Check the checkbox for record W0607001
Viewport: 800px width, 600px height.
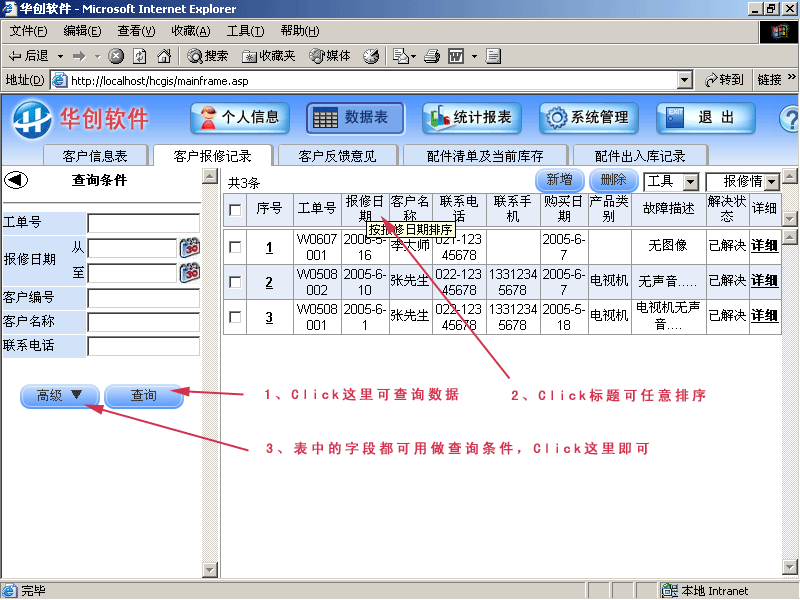237,247
